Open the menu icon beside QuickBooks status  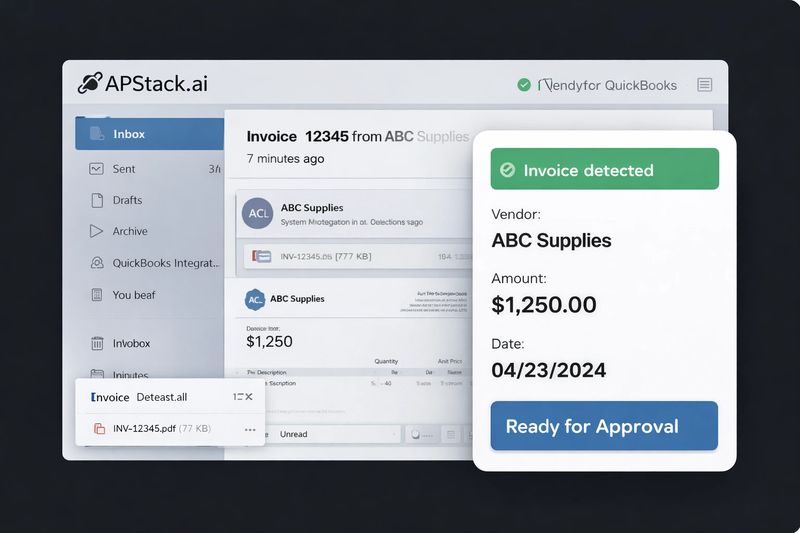pos(705,85)
